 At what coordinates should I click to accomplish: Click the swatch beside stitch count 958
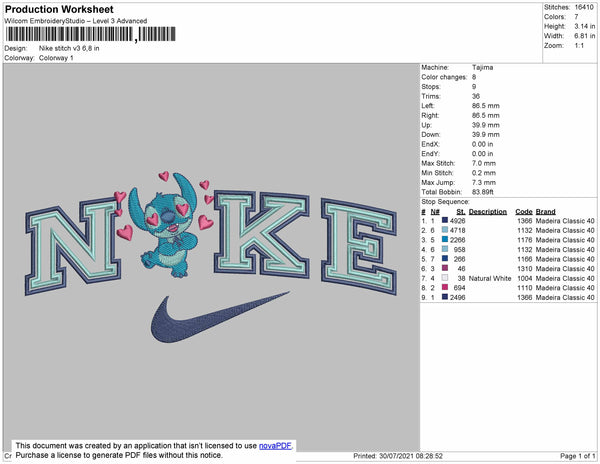click(445, 249)
